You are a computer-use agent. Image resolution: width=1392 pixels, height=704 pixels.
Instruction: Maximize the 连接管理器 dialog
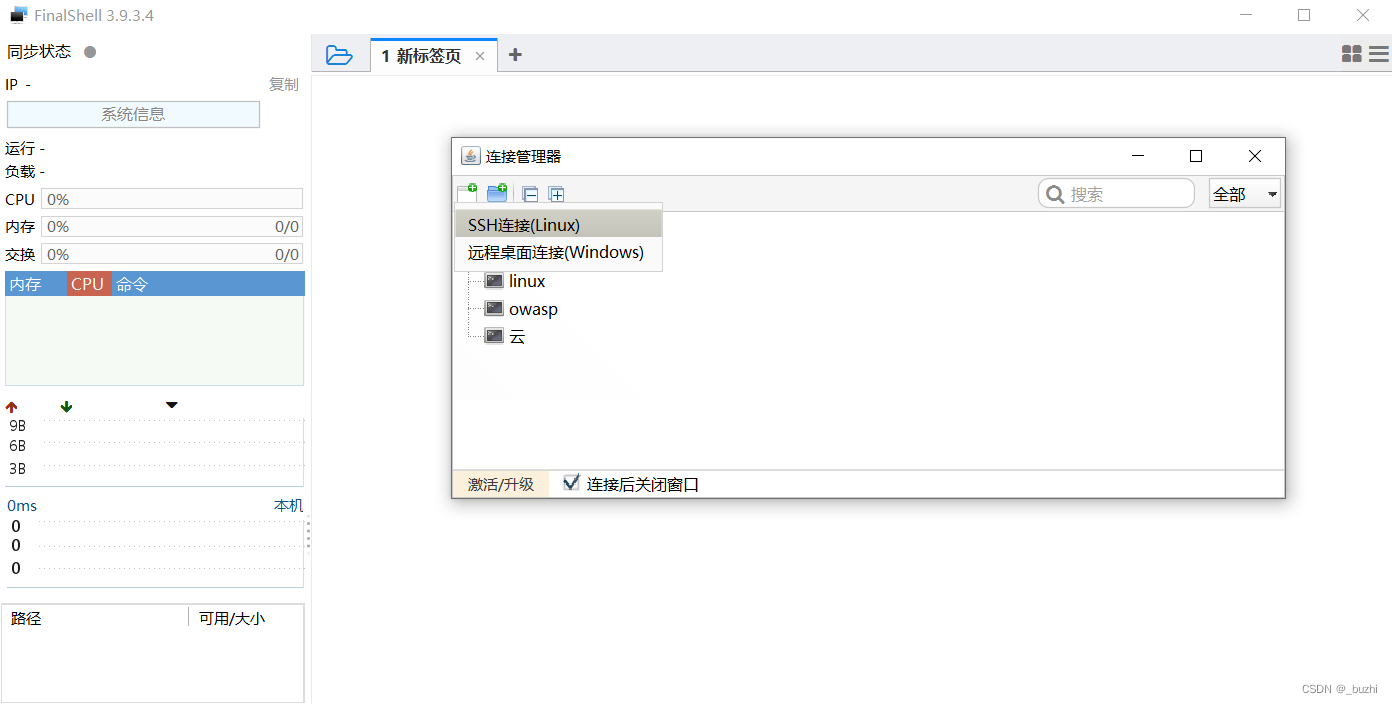[1195, 156]
